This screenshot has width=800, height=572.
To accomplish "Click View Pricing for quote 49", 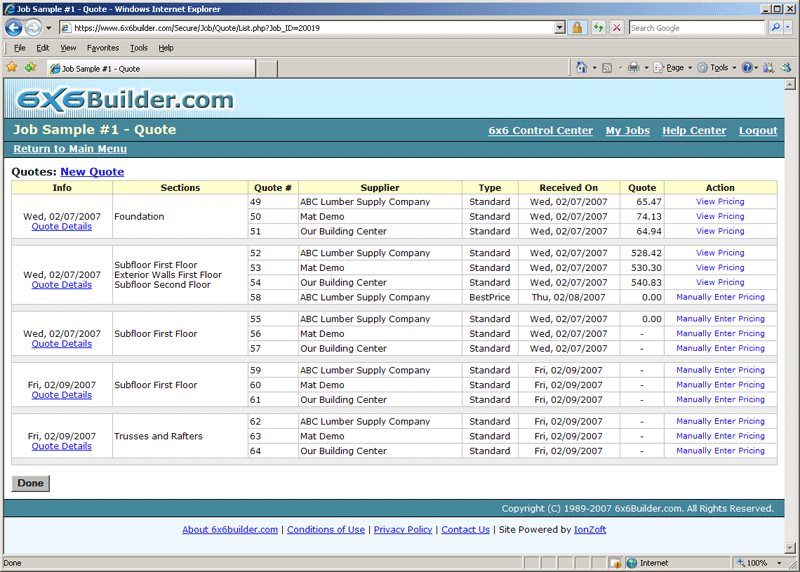I will click(x=720, y=202).
